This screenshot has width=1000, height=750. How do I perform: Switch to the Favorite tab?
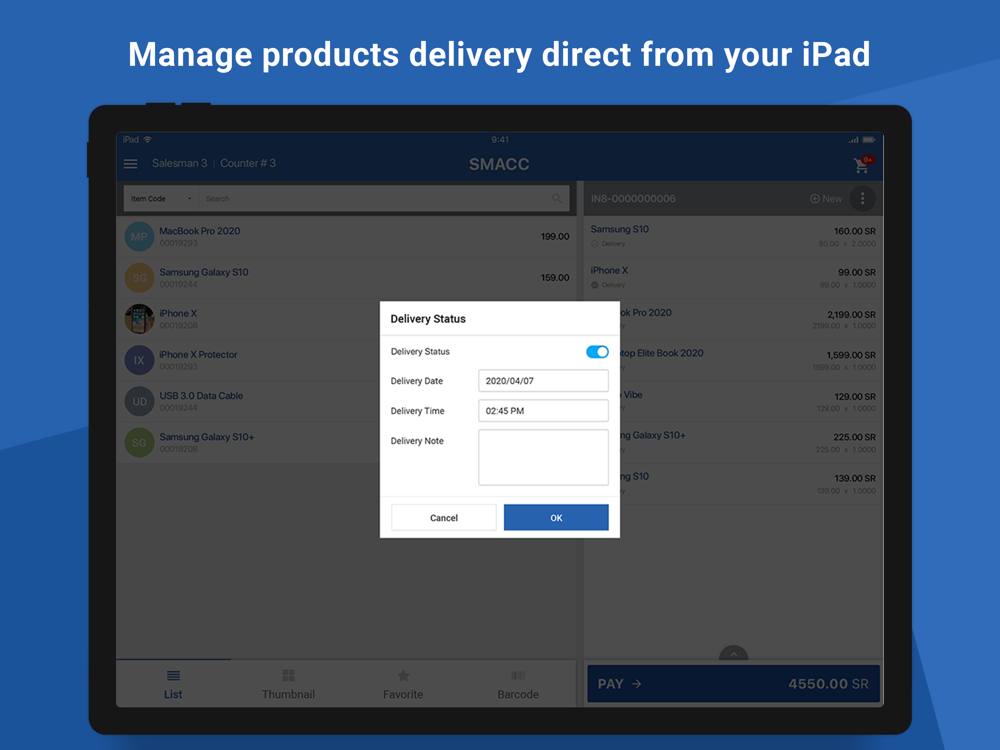(403, 684)
